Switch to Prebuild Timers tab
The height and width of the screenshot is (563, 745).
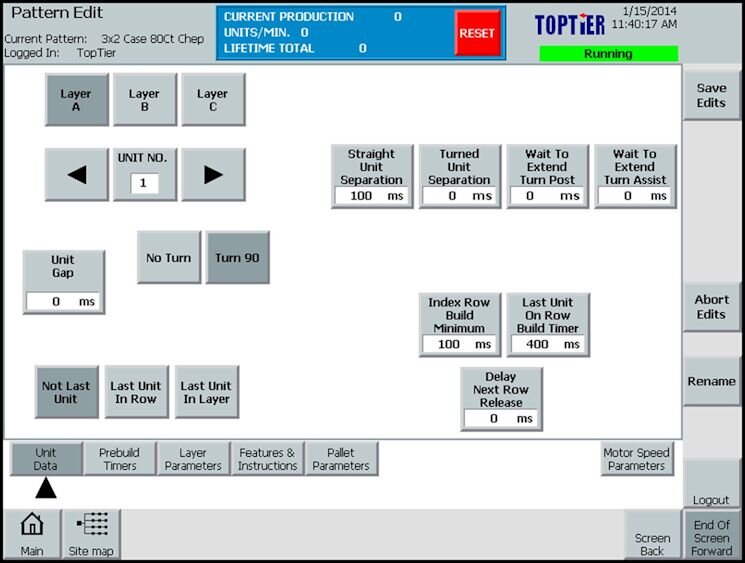tap(119, 459)
